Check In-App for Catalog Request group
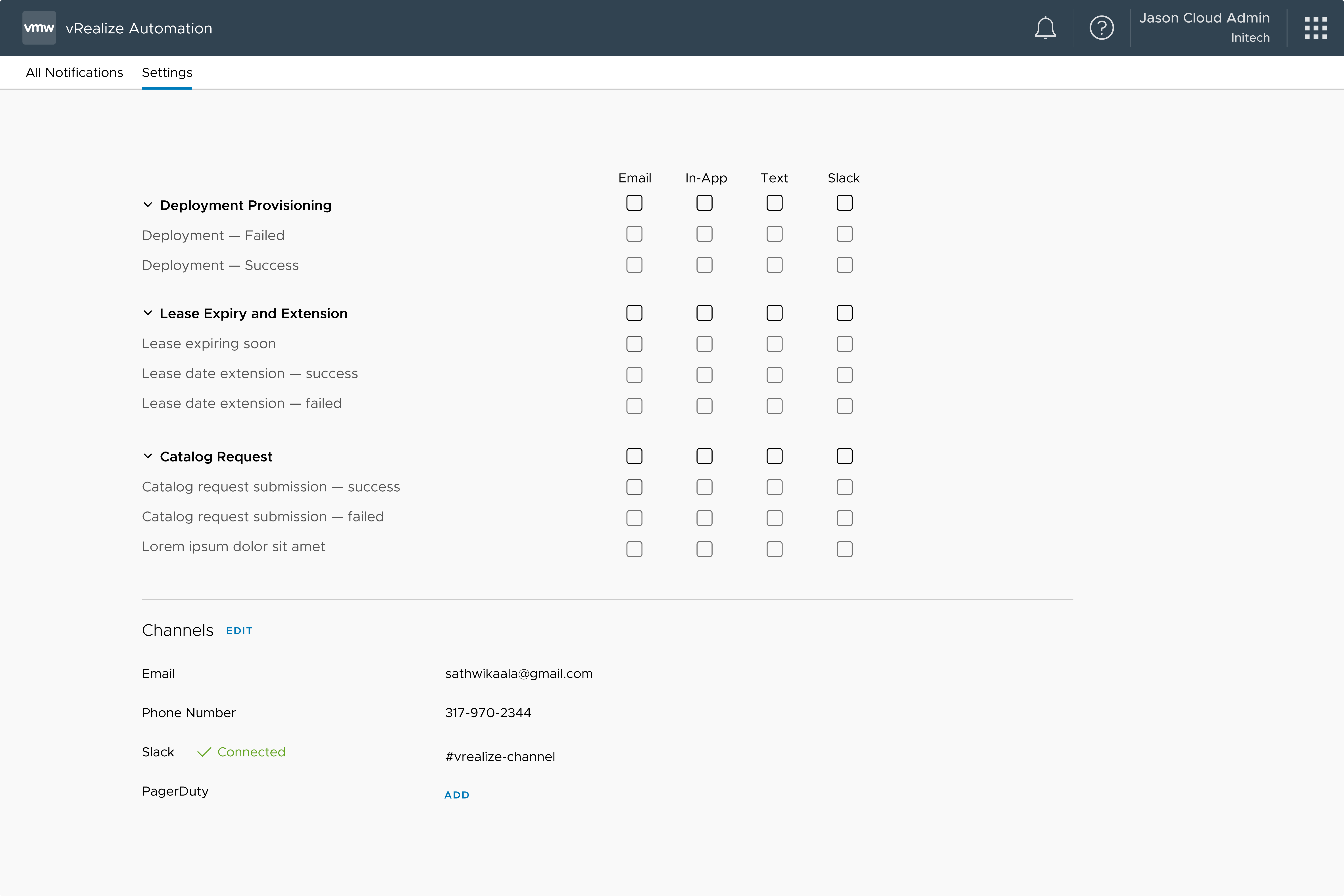Screen dimensions: 1344x896 (705, 456)
